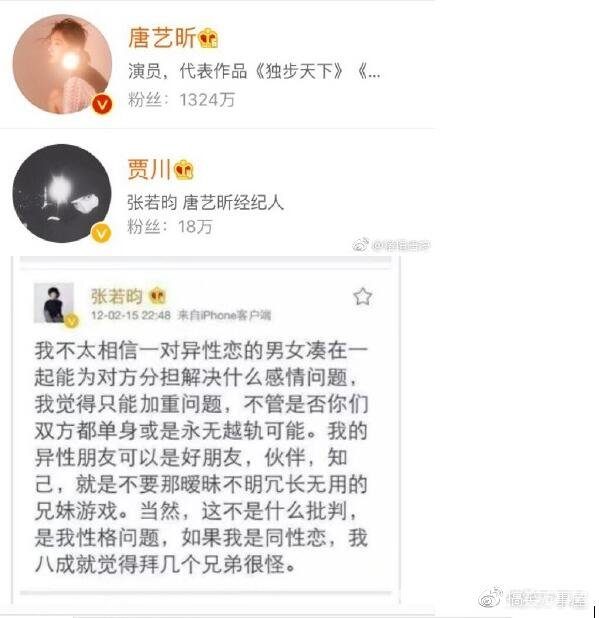Tap the yellow V badge on 张若昀's avatar
Screen dimensions: 599x618
click(x=71, y=321)
